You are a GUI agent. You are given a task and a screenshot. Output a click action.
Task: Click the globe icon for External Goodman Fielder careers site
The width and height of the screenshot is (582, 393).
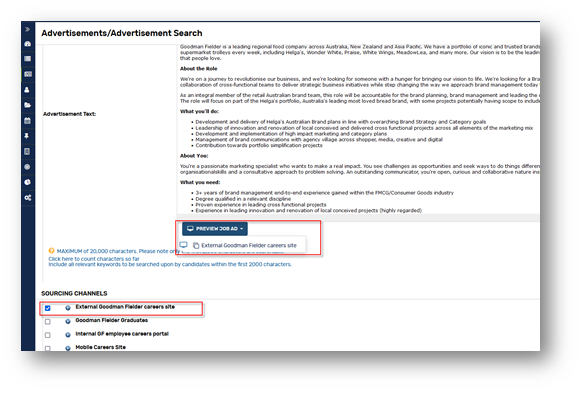68,308
